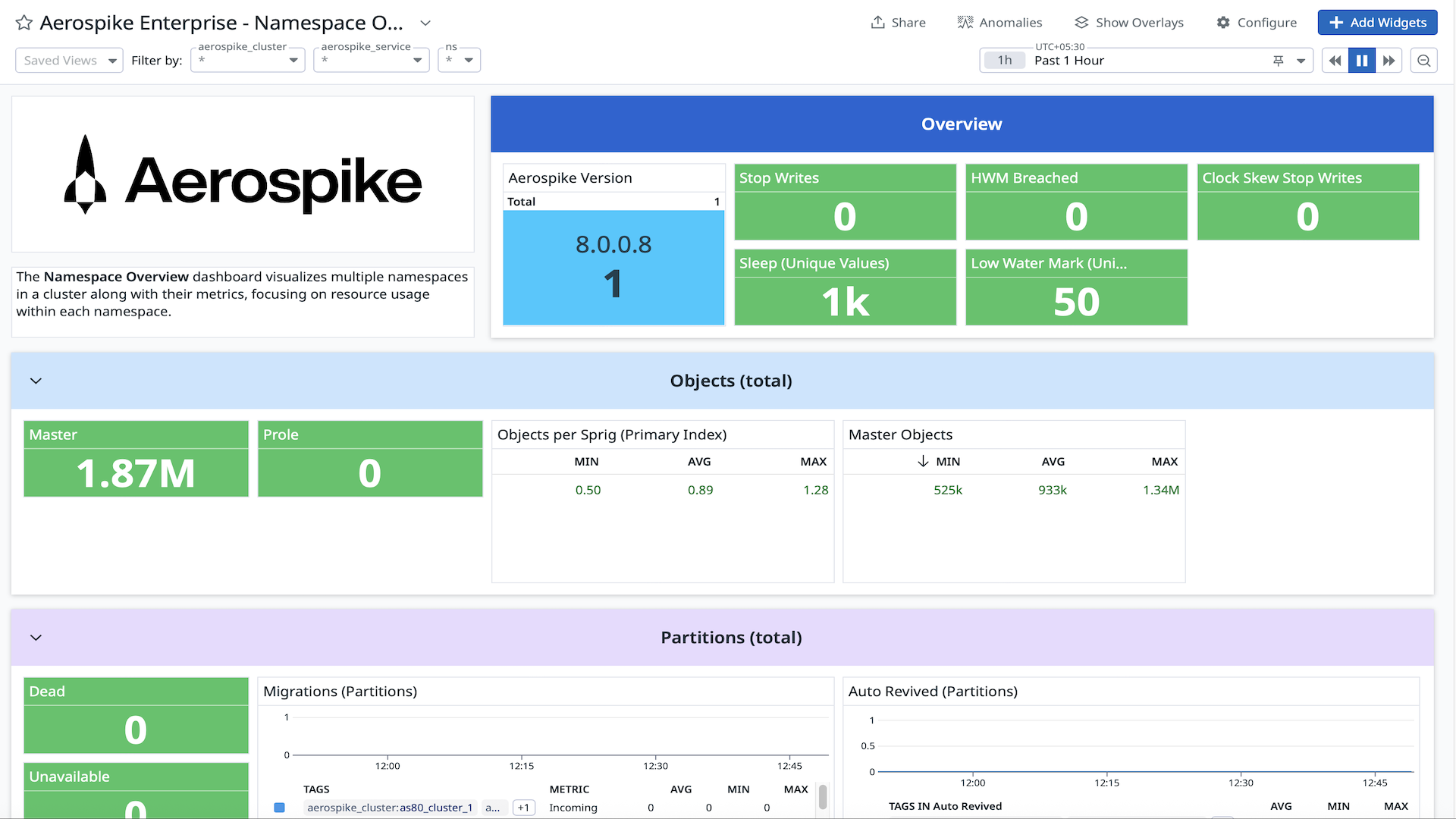Click the Aerospike Version 8.0.0.8 tile
Screen dimensions: 1456x819
click(613, 268)
